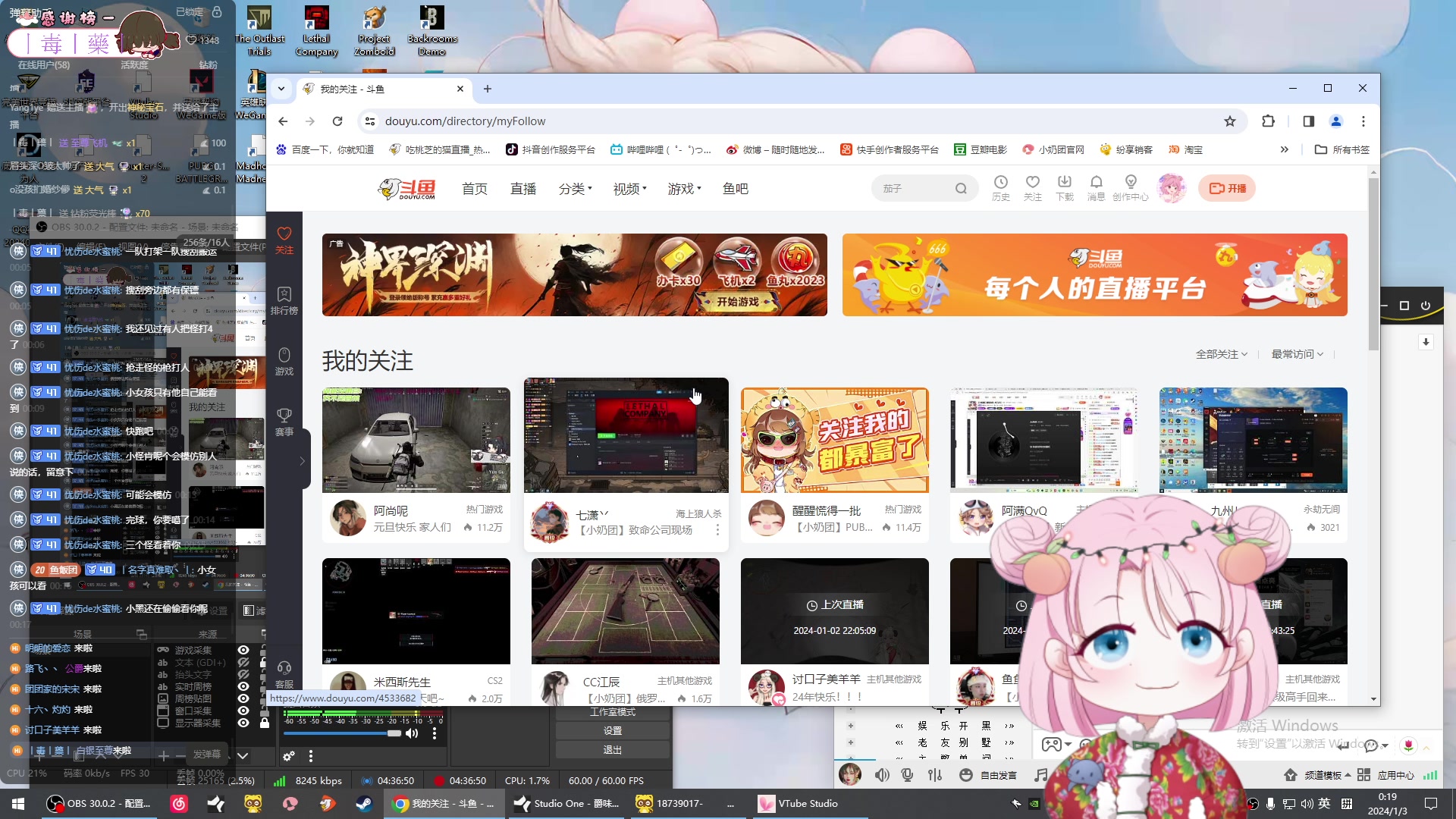The width and height of the screenshot is (1456, 819).
Task: Hide the 显示器采集 source in OBS
Action: [x=243, y=723]
